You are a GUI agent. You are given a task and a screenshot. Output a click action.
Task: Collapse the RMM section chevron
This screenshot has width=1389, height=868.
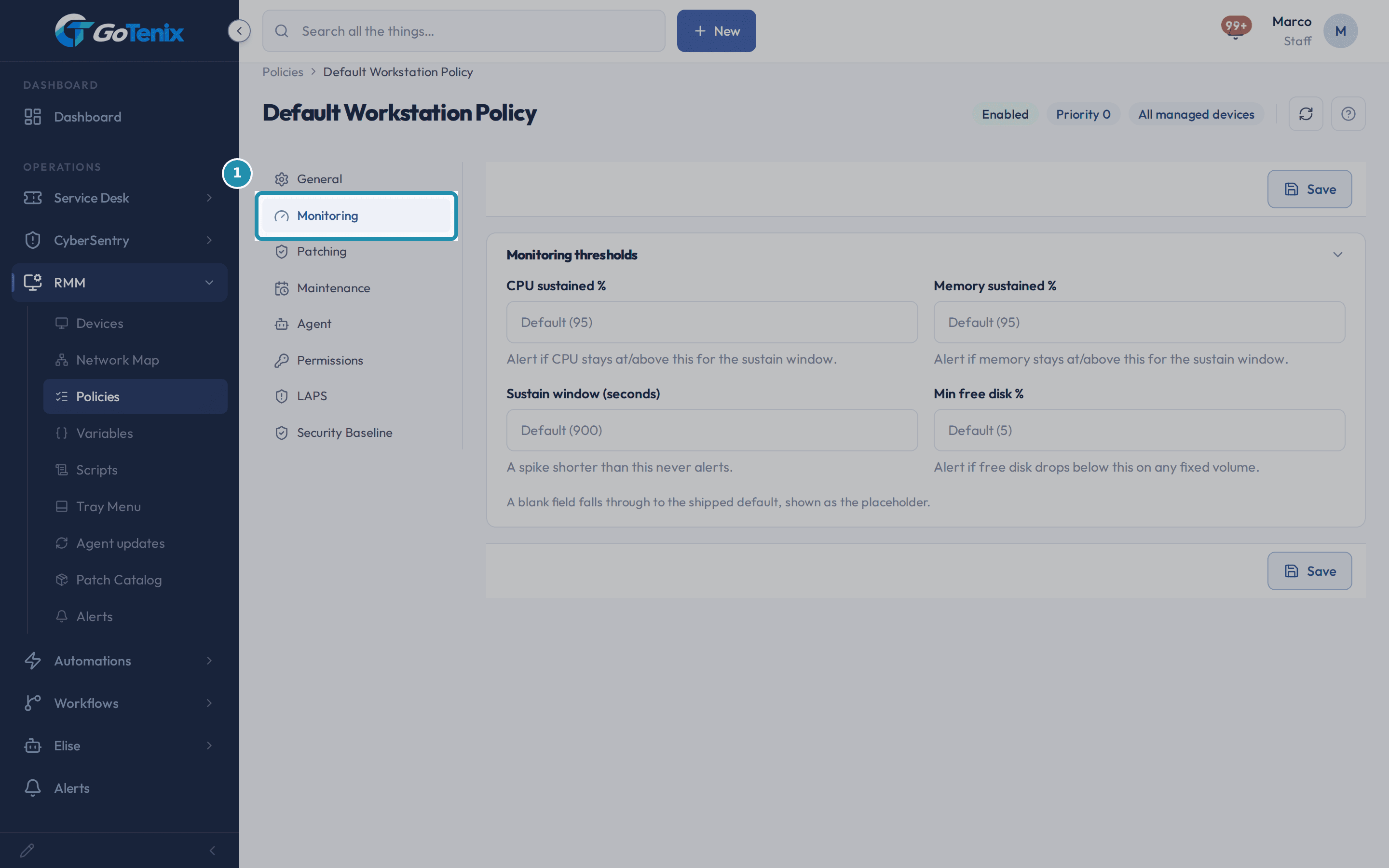click(209, 283)
